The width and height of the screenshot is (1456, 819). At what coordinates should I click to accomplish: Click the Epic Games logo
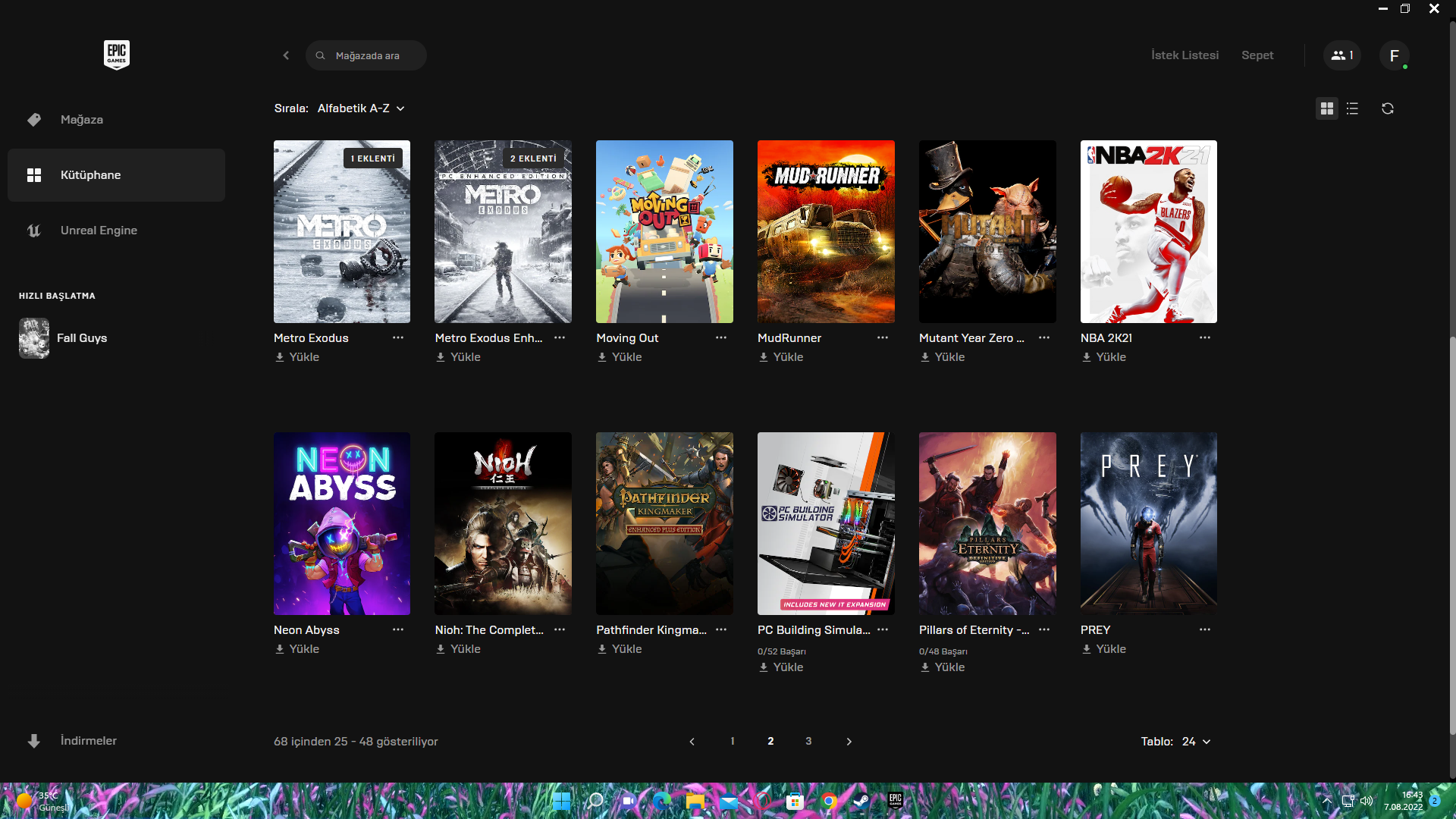117,55
